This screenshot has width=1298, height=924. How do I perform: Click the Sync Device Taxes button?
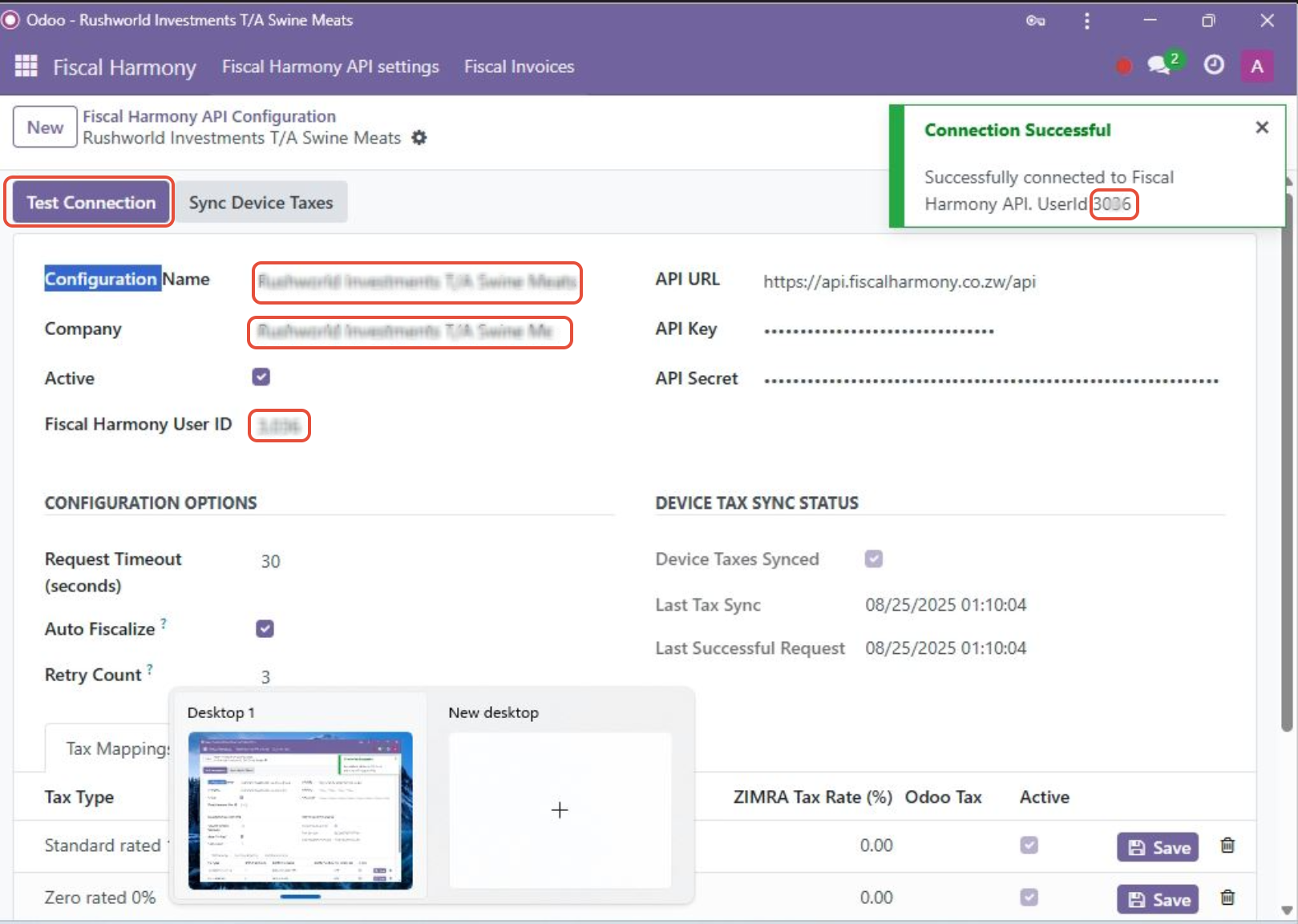pyautogui.click(x=261, y=202)
